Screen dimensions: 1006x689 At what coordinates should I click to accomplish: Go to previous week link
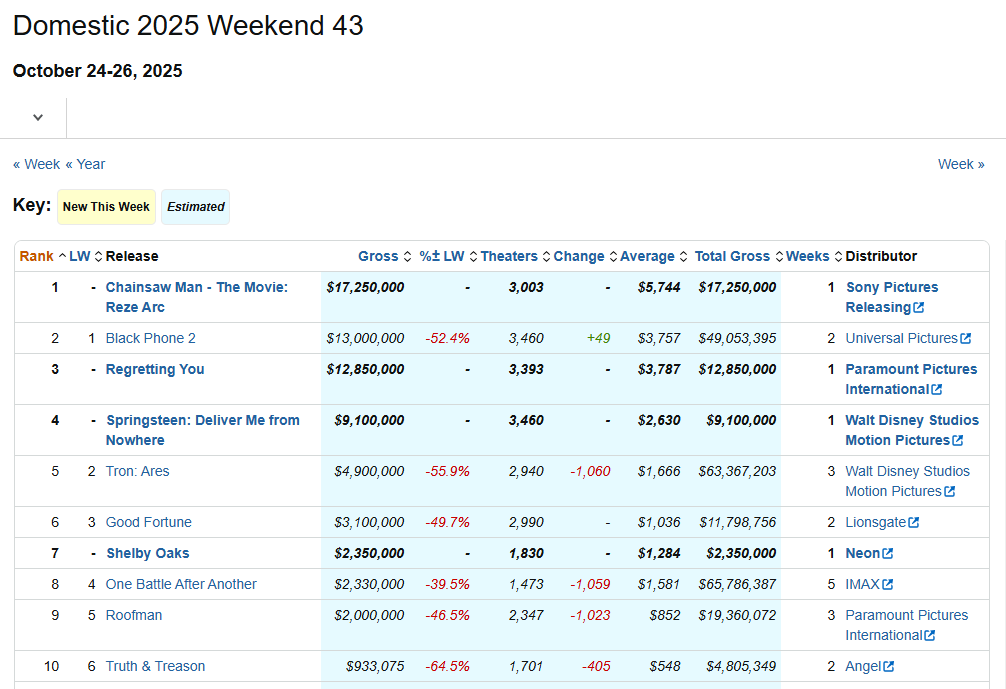click(x=37, y=164)
